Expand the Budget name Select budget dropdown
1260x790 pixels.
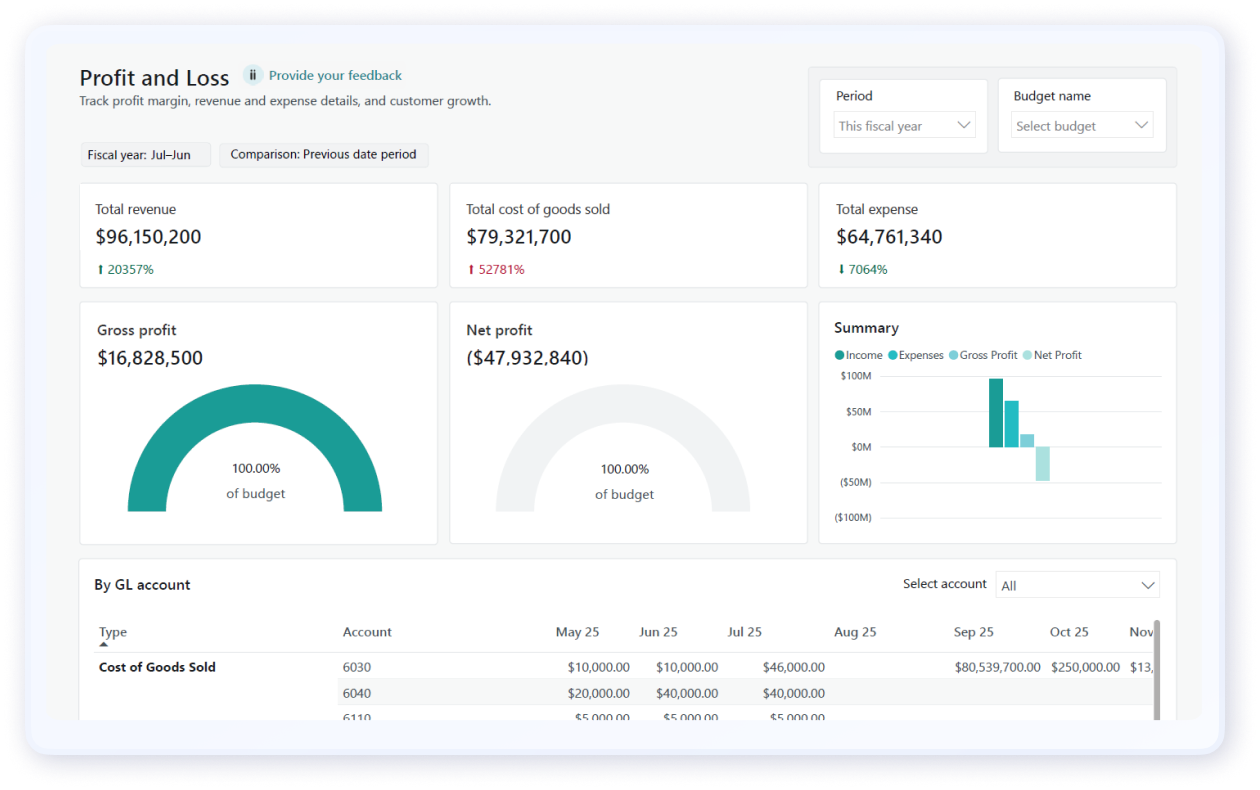1082,126
